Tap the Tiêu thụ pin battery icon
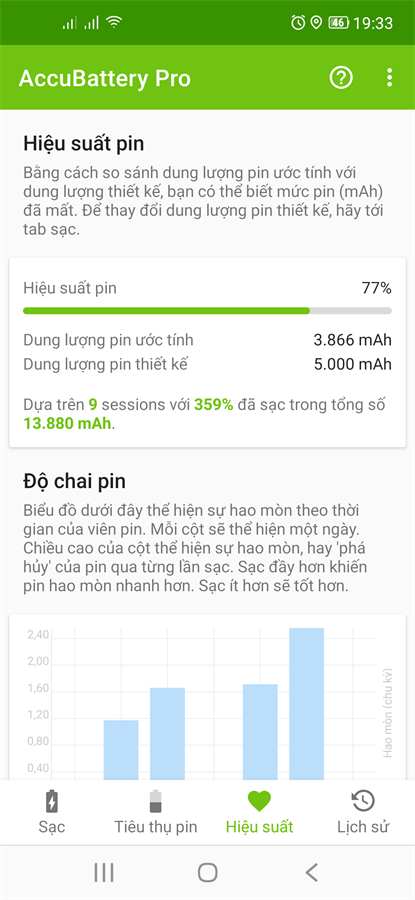Viewport: 415px width, 900px height. click(x=155, y=801)
